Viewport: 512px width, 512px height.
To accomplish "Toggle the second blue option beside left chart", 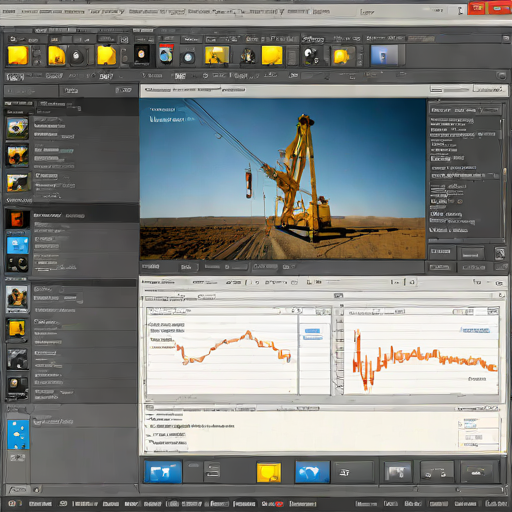I will point(312,338).
